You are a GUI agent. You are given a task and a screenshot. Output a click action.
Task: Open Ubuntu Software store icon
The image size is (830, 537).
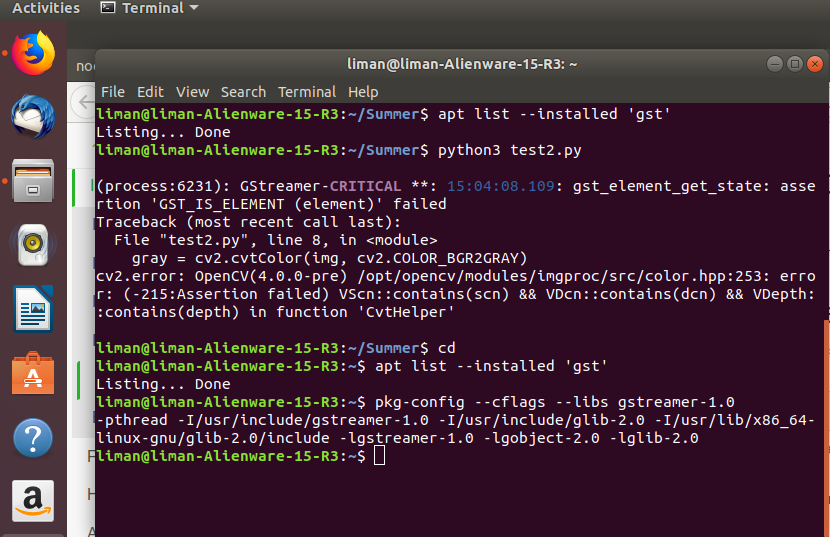pyautogui.click(x=33, y=374)
